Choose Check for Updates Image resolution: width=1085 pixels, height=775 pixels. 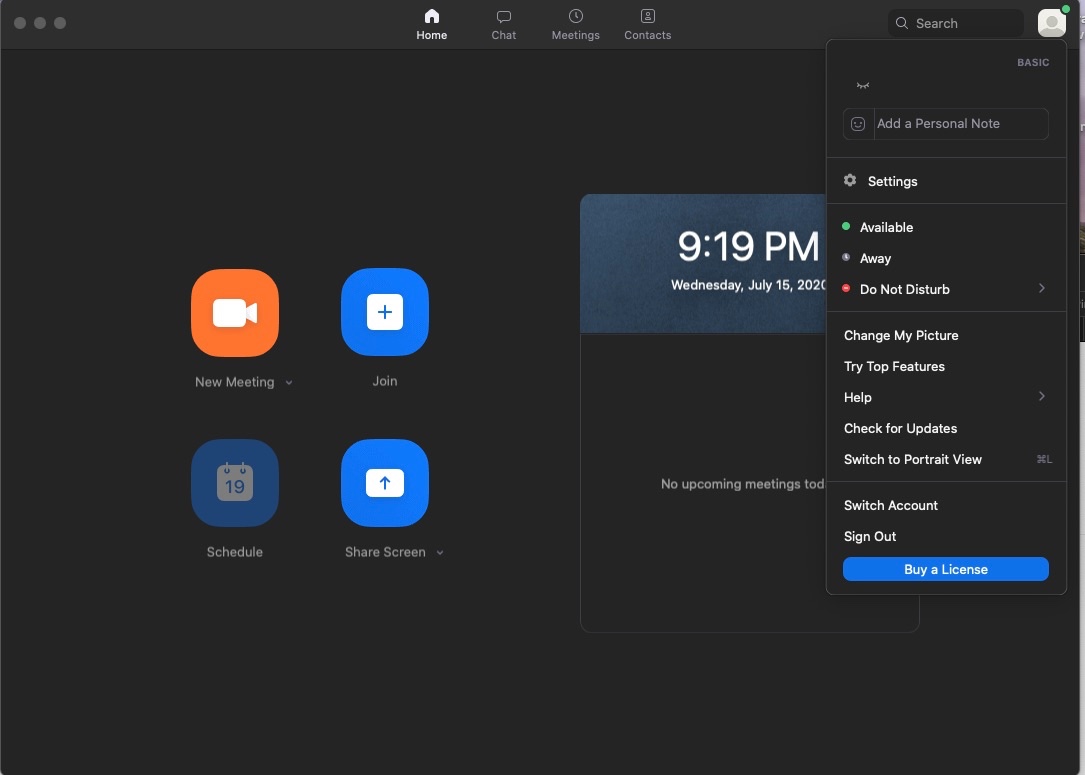pos(900,428)
